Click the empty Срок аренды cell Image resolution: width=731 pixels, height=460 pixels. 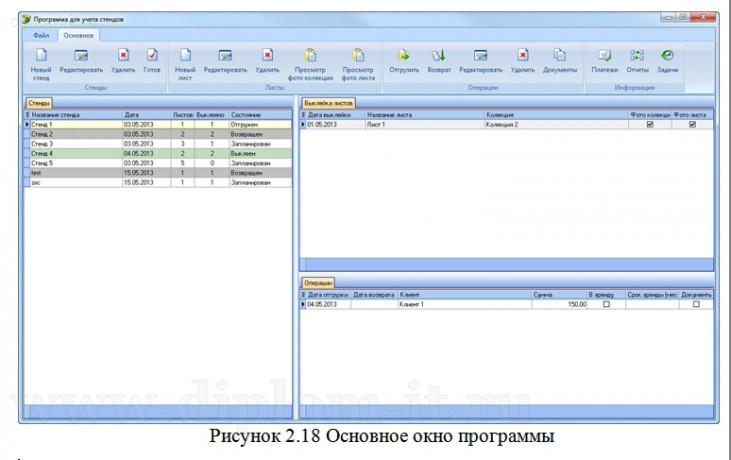point(652,304)
